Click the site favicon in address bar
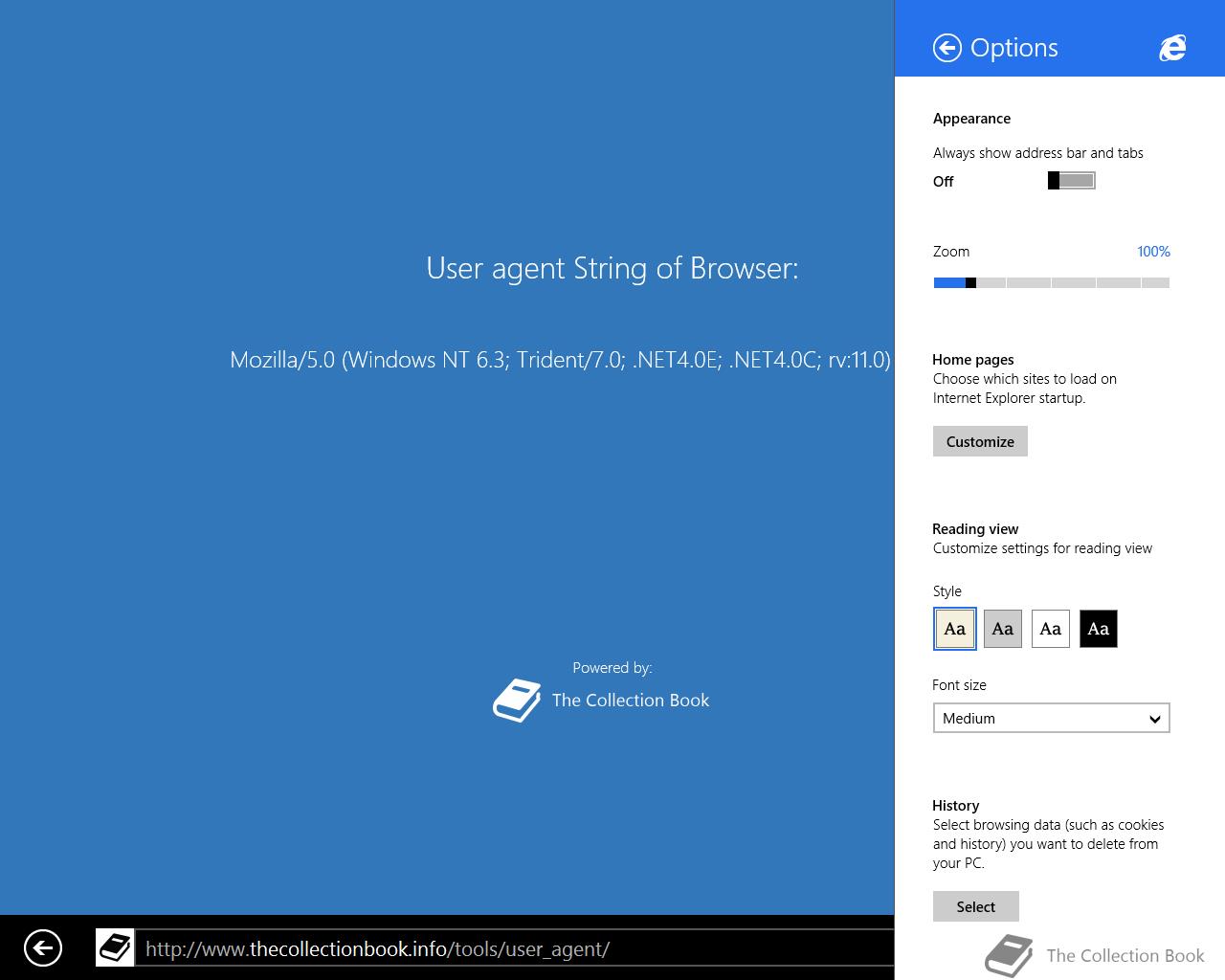1225x980 pixels. coord(115,948)
